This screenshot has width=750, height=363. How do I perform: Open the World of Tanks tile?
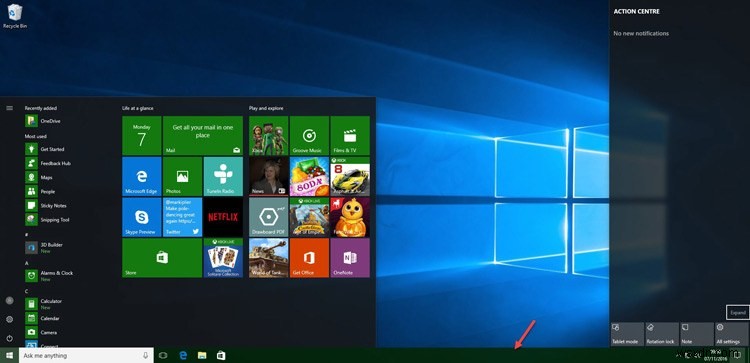pos(268,258)
